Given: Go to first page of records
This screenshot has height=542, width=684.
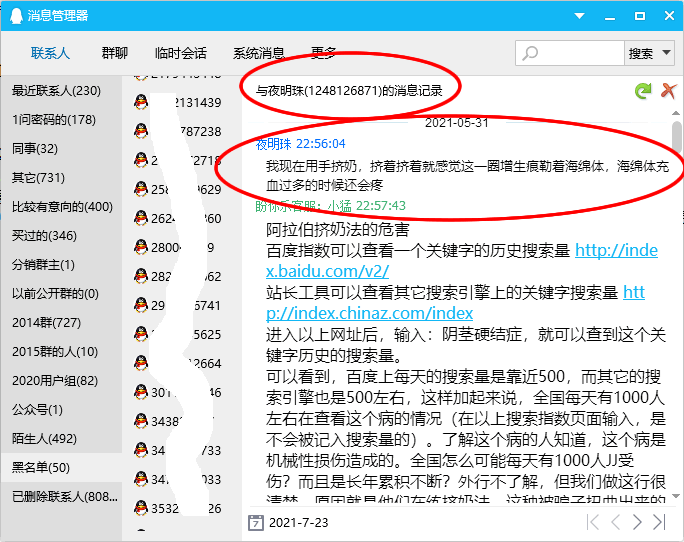Looking at the screenshot, I should pyautogui.click(x=593, y=522).
